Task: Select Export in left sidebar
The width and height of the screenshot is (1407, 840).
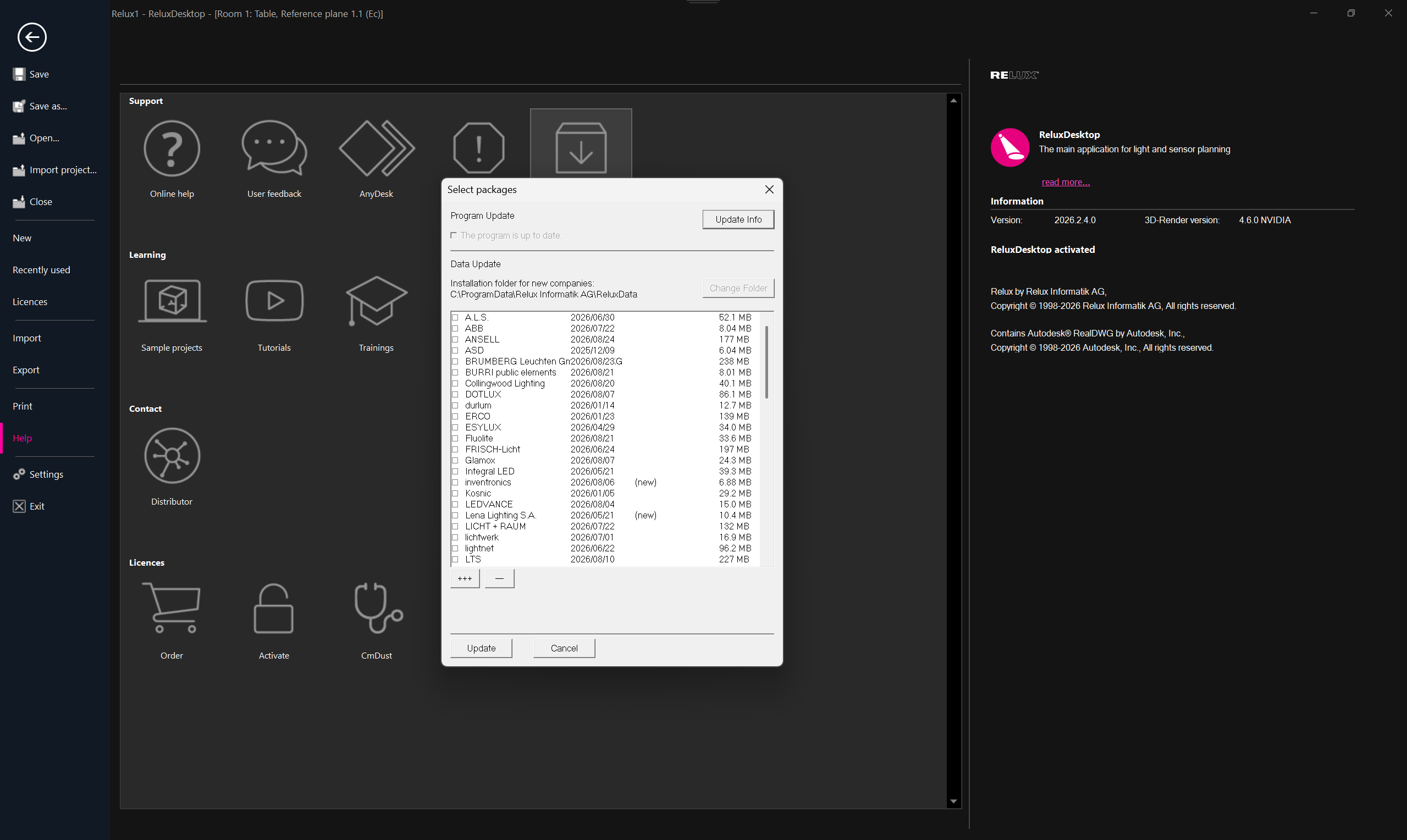Action: (26, 369)
